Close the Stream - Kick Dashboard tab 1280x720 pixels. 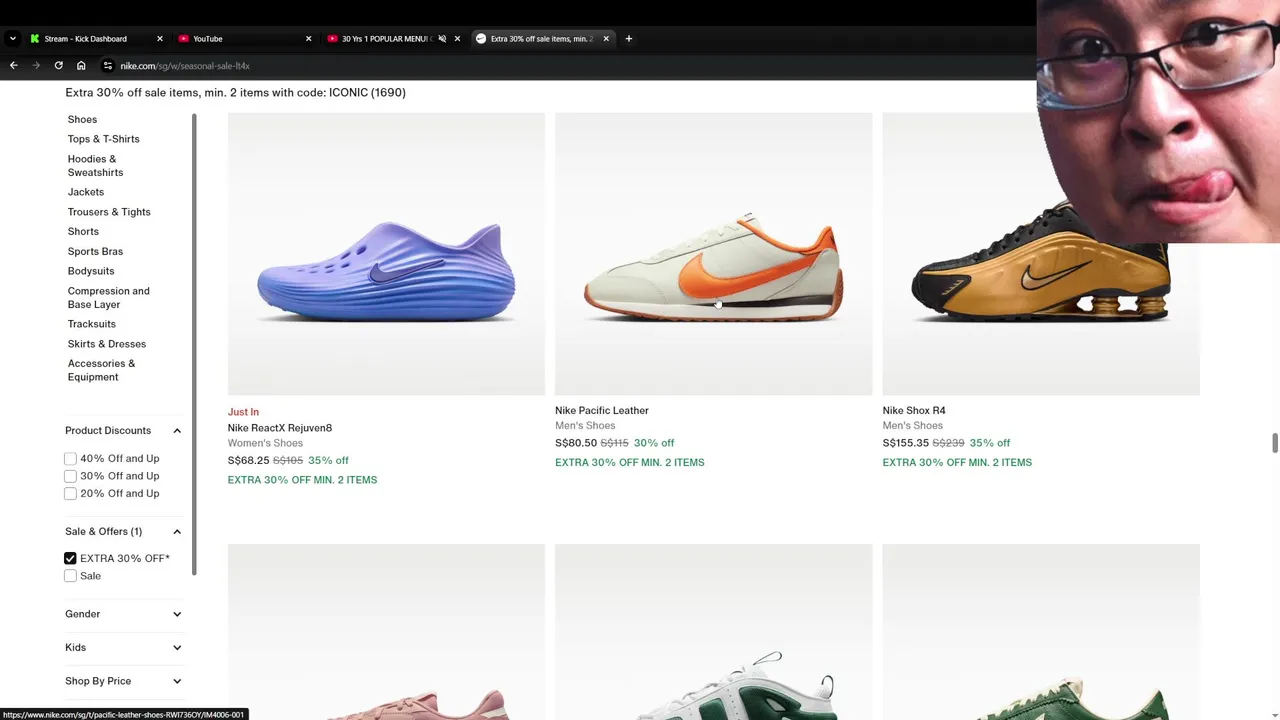pos(159,38)
